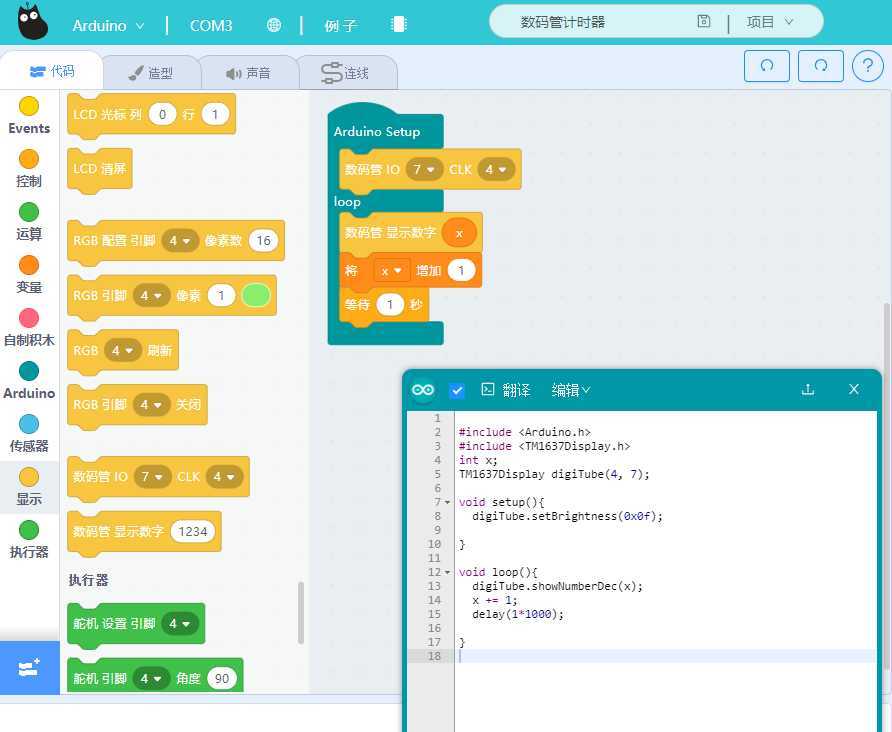
Task: Click the device board icon in header
Action: pyautogui.click(x=399, y=24)
